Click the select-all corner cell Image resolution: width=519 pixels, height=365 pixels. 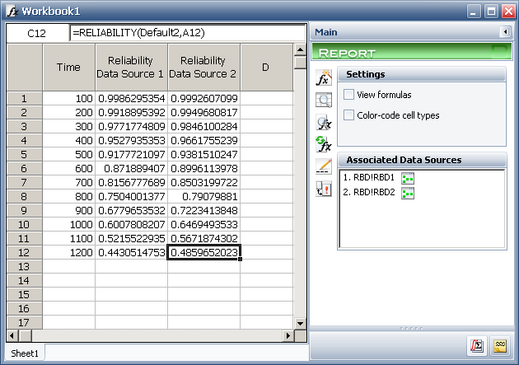[x=24, y=67]
